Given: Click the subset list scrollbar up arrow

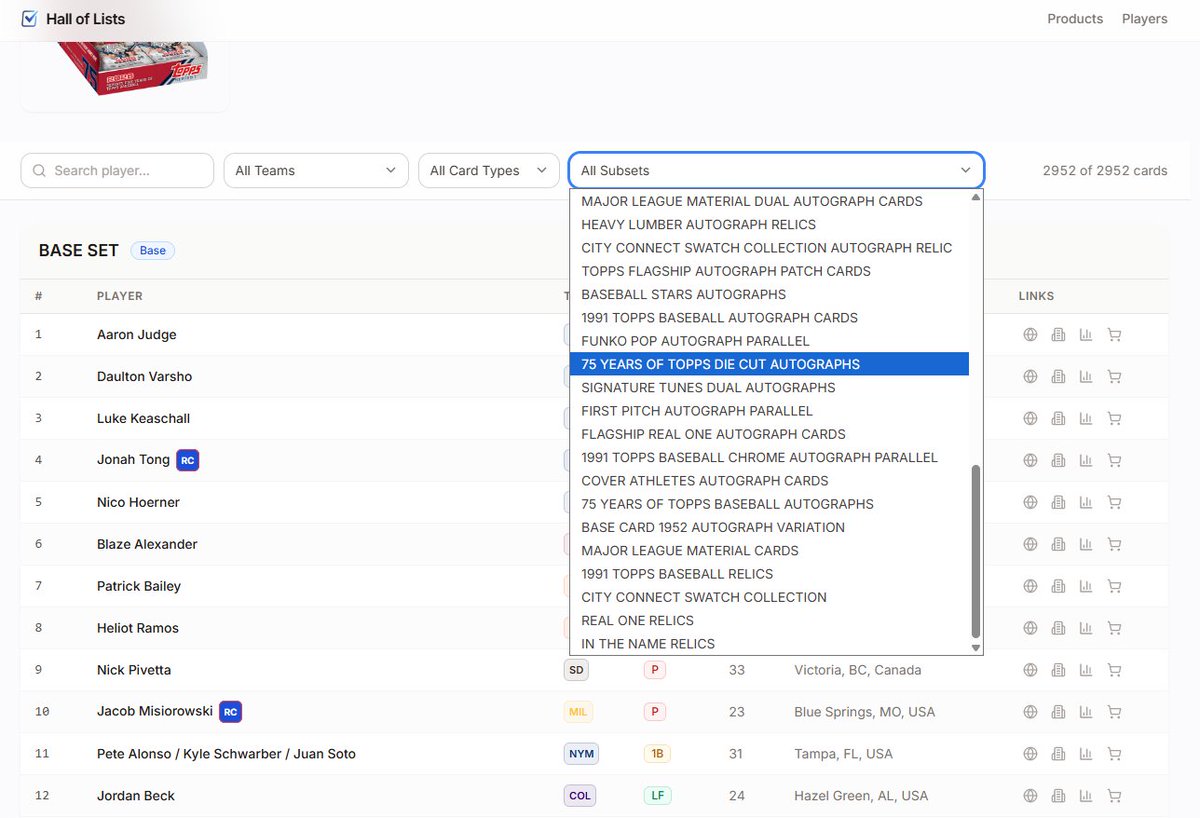Looking at the screenshot, I should coord(976,197).
